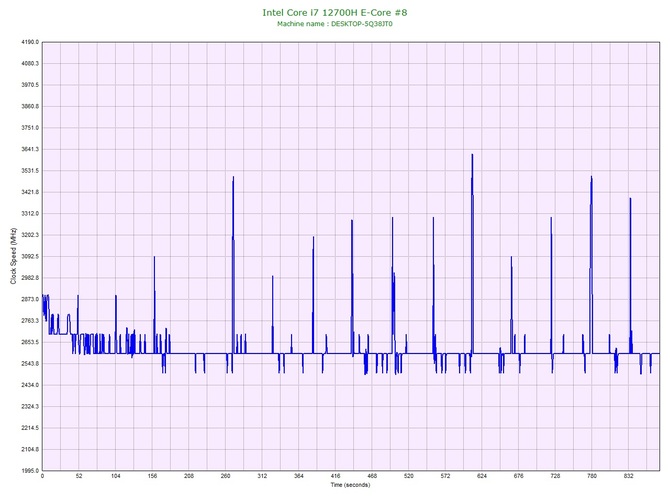Click the 3202.3 y-axis value
Image resolution: width=670 pixels, height=502 pixels.
30,235
